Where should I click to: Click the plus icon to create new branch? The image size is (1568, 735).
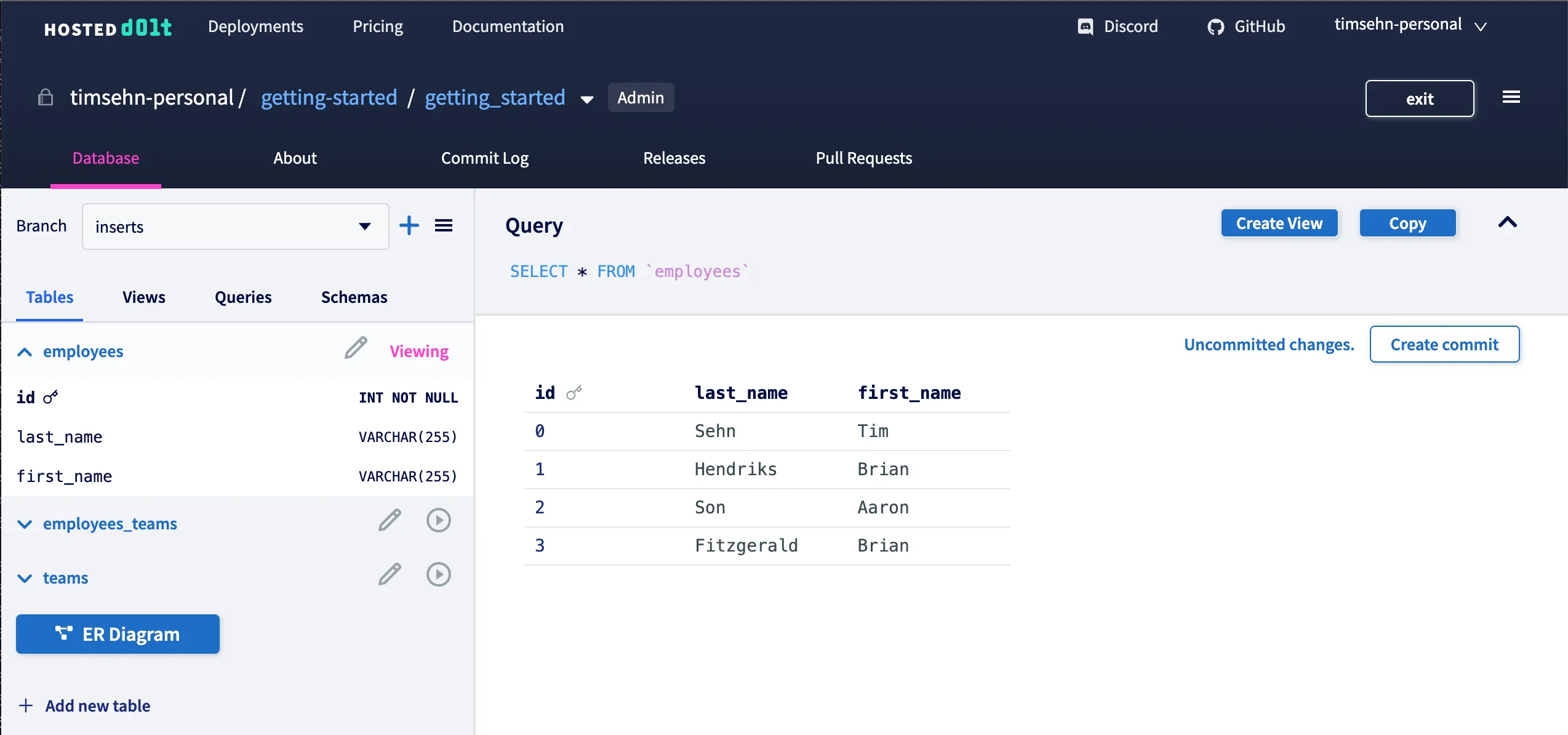click(409, 226)
